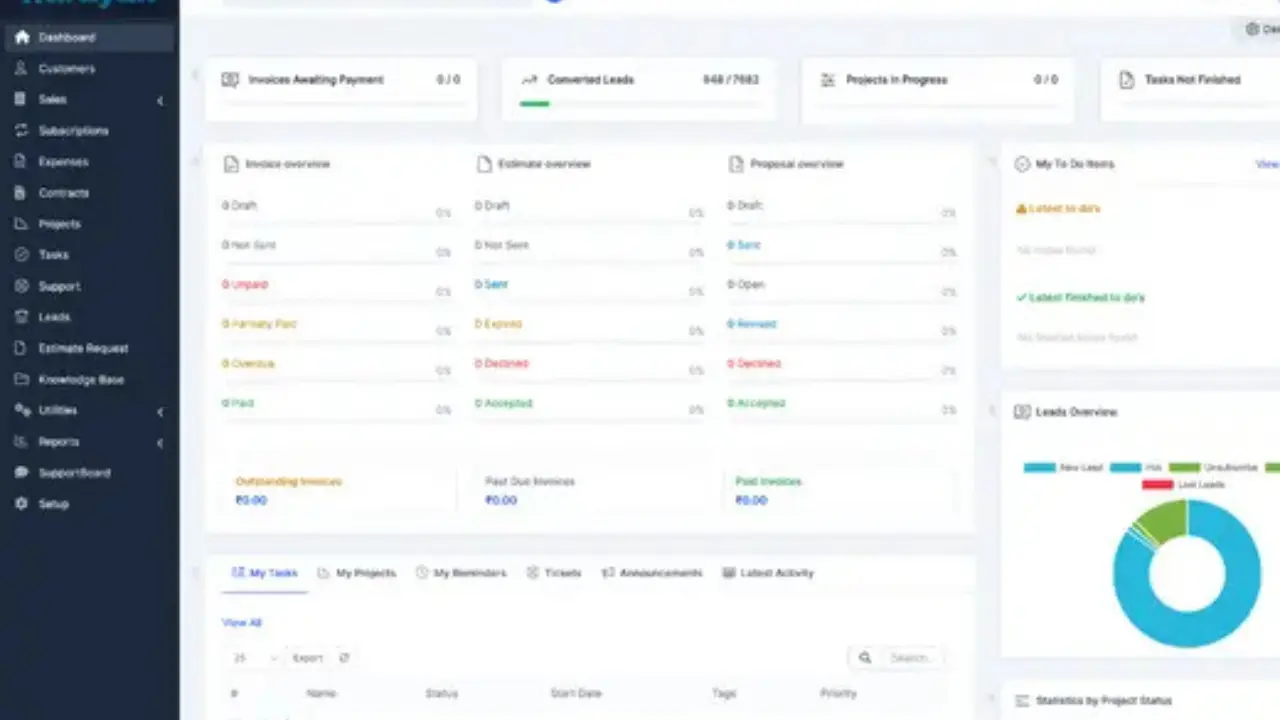Viewport: 1280px width, 720px height.
Task: Click the Reports chart icon
Action: [x=22, y=441]
